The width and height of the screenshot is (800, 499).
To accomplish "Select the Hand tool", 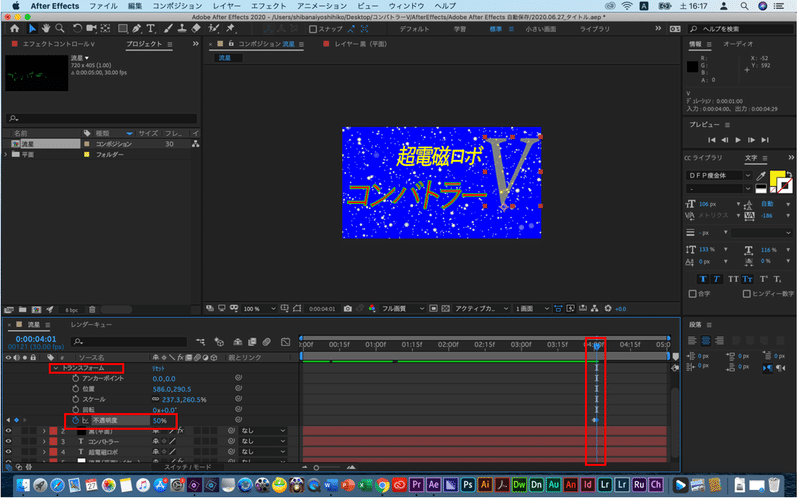I will coord(46,29).
